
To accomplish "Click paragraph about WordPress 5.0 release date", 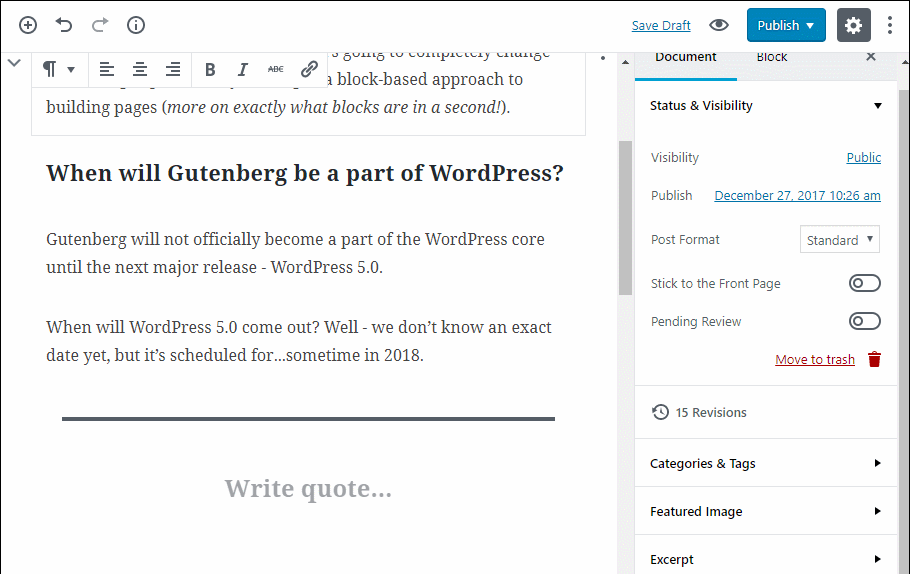I will pyautogui.click(x=299, y=341).
